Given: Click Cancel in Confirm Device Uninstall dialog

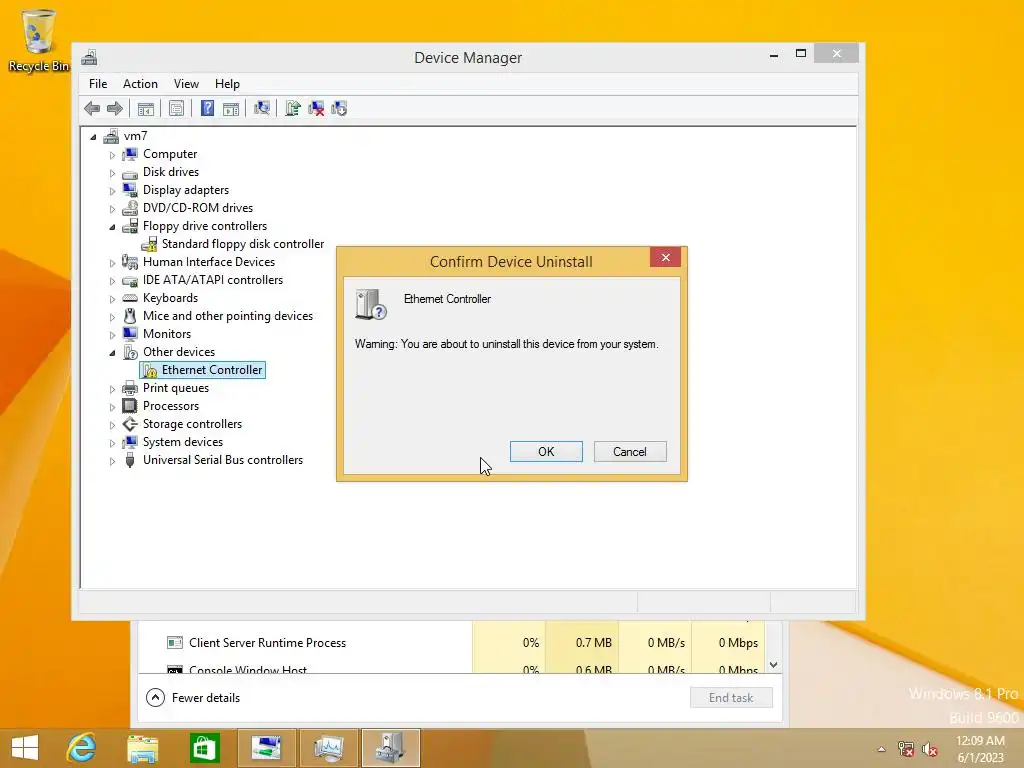Looking at the screenshot, I should pyautogui.click(x=630, y=451).
